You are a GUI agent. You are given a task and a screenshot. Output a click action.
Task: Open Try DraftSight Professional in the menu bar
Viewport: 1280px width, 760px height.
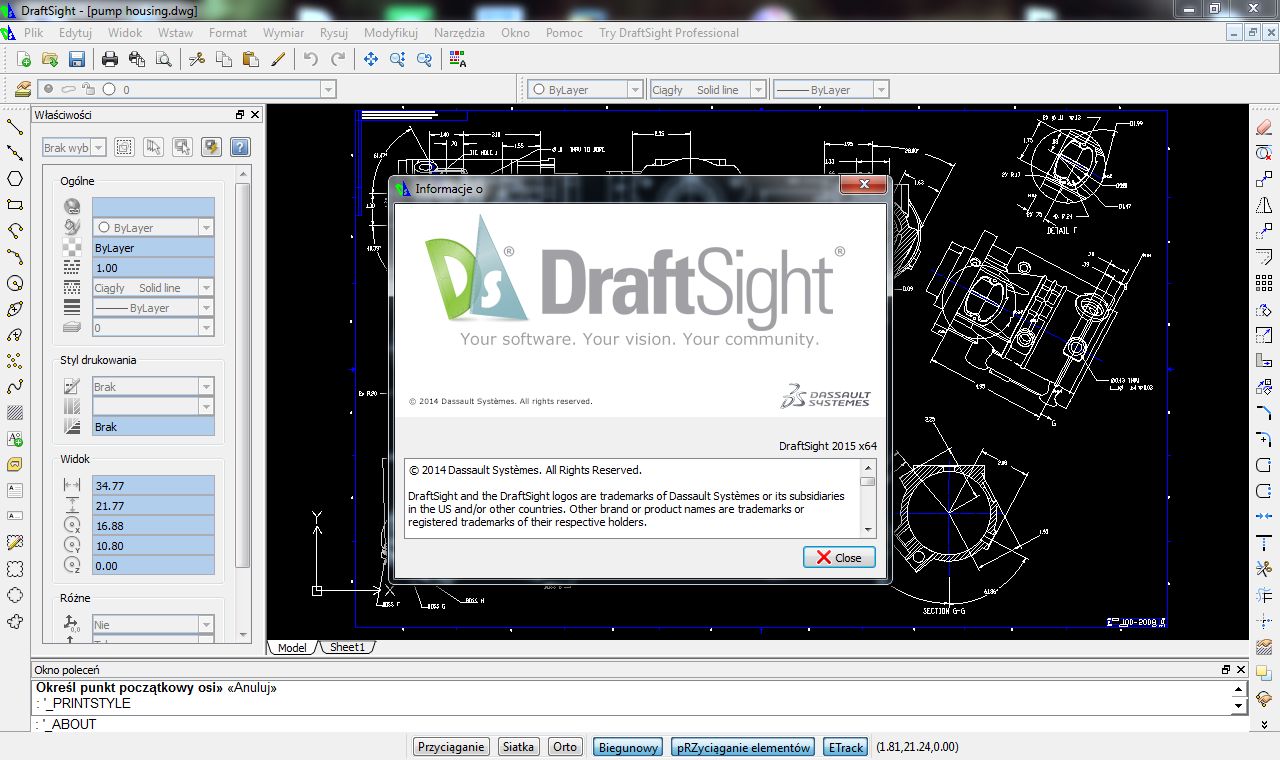[668, 32]
